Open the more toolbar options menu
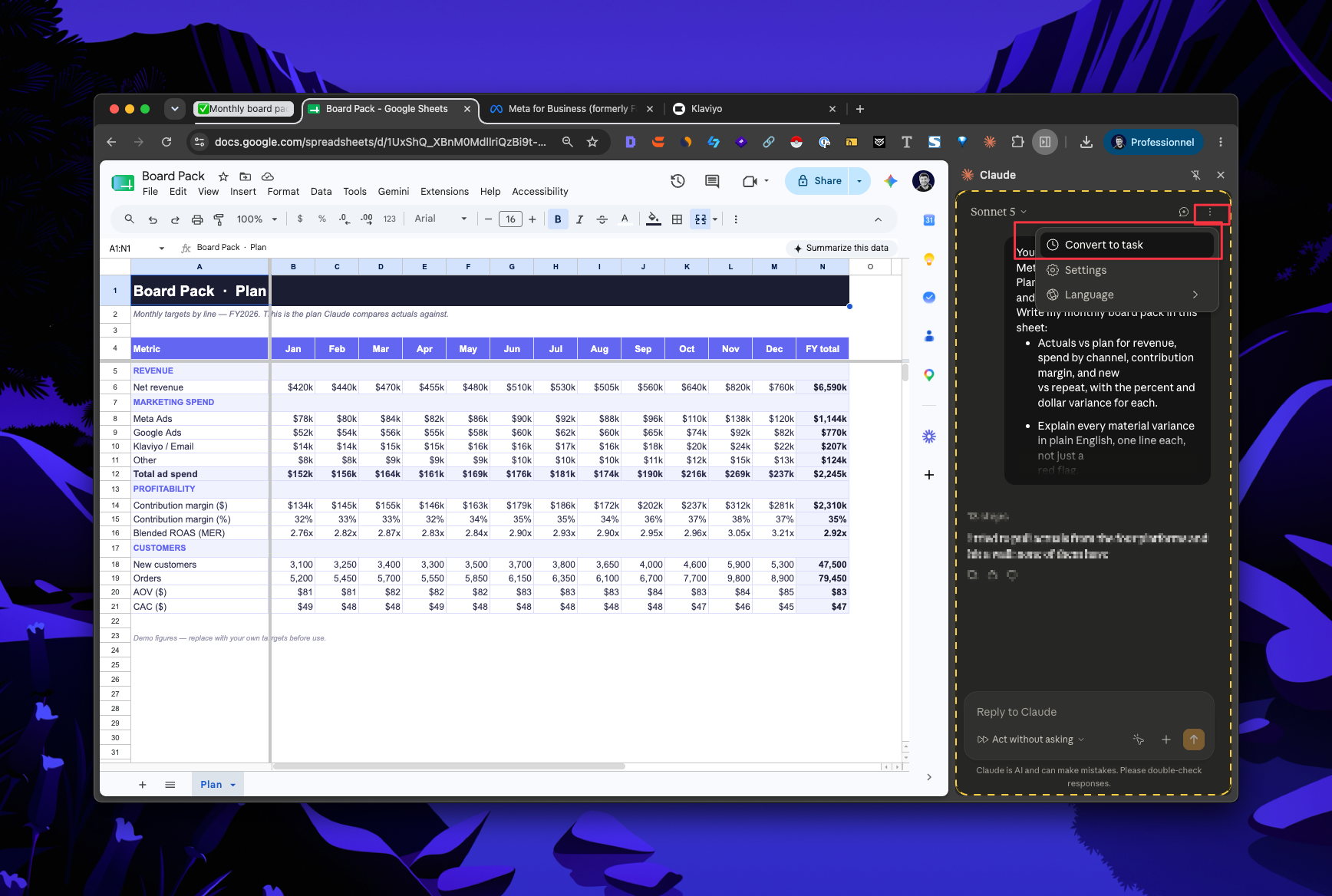The height and width of the screenshot is (896, 1332). tap(736, 219)
